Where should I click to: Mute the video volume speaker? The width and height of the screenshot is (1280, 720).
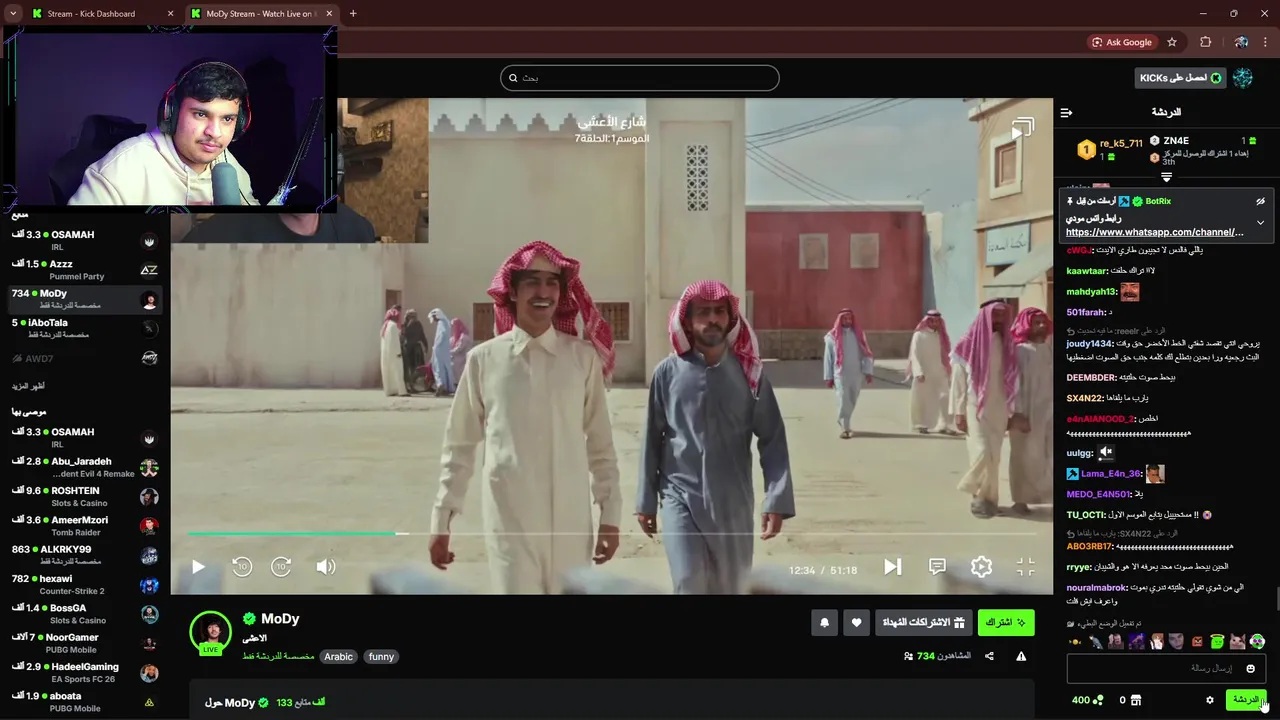click(326, 567)
